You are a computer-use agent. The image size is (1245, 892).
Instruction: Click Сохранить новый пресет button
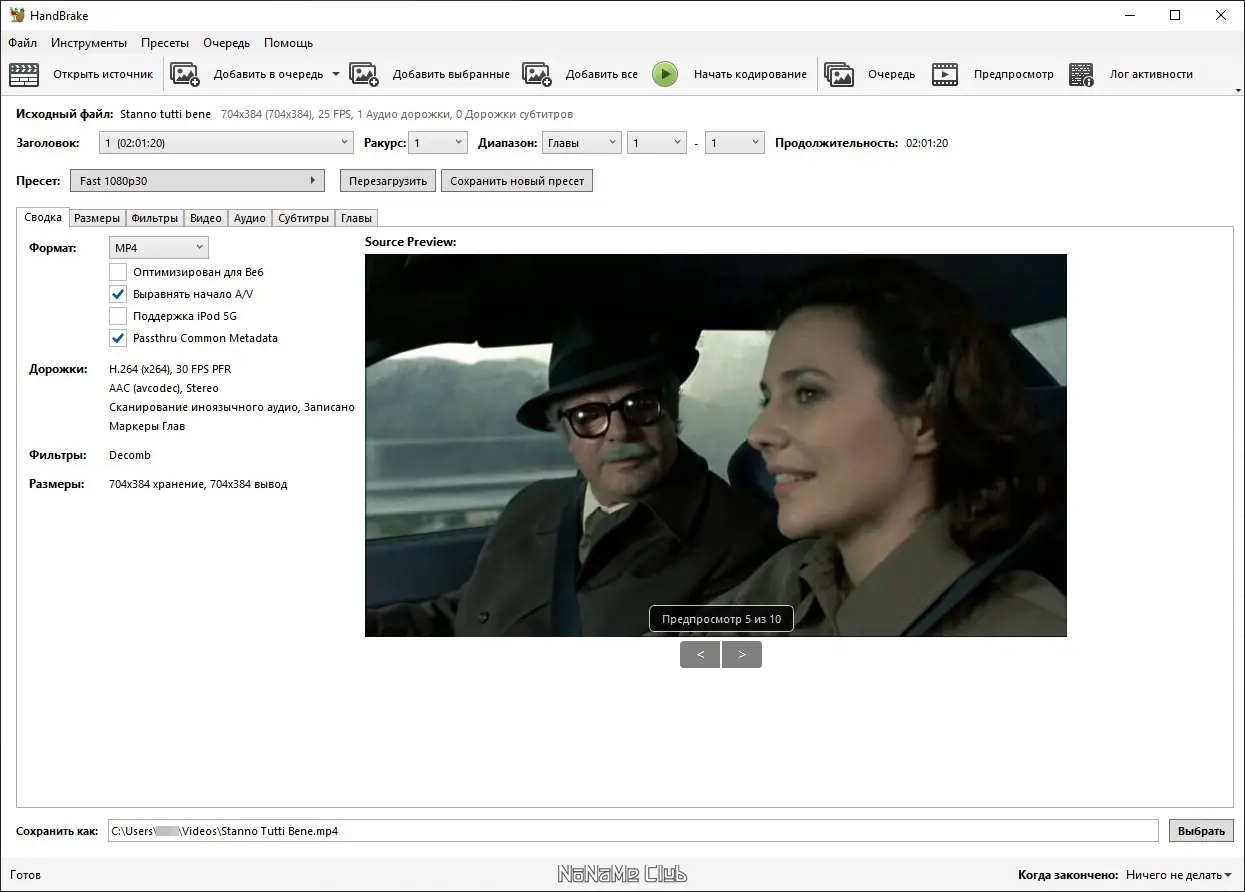click(517, 181)
